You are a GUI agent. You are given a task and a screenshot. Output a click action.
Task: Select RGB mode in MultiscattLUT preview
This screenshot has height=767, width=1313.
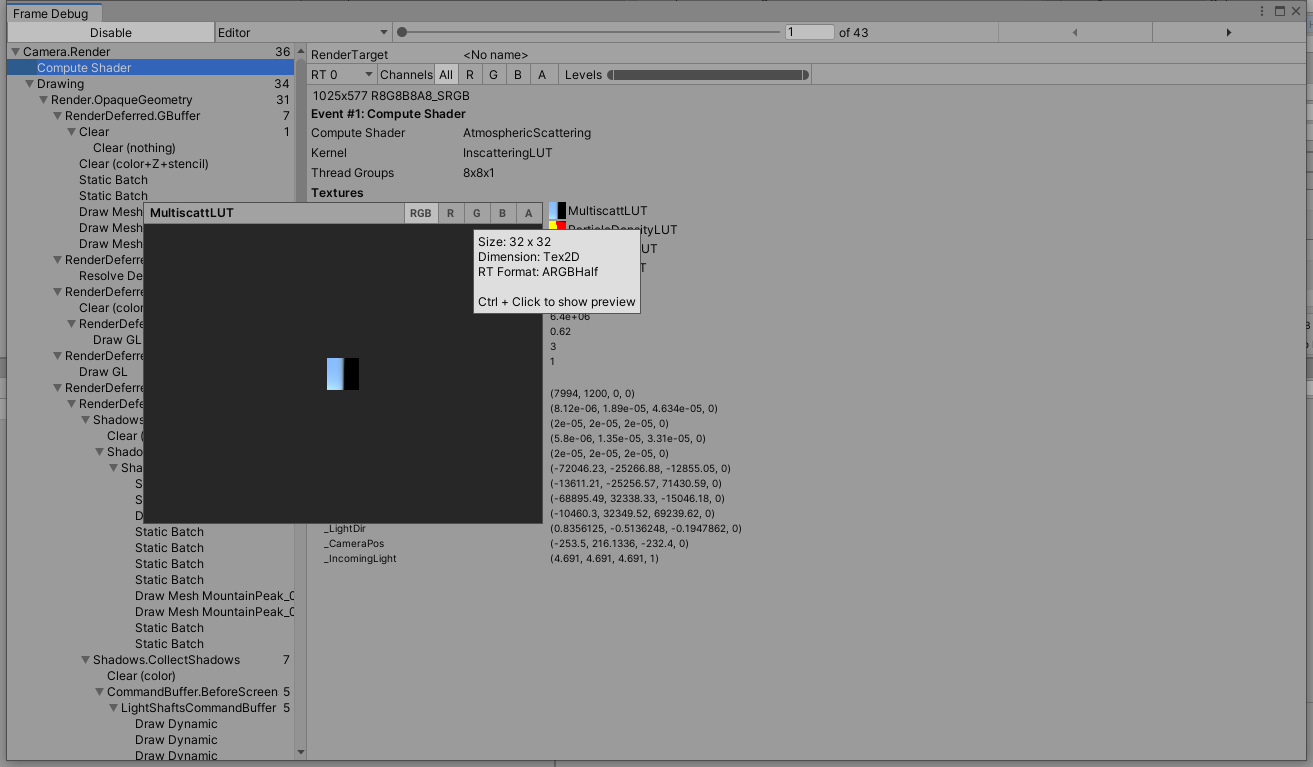(421, 213)
